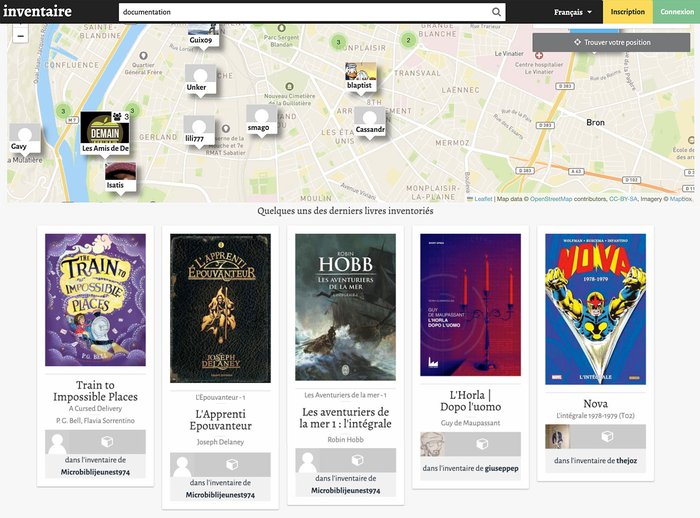
Task: Click box icon on Les aventuriers de la mer card
Action: click(357, 460)
